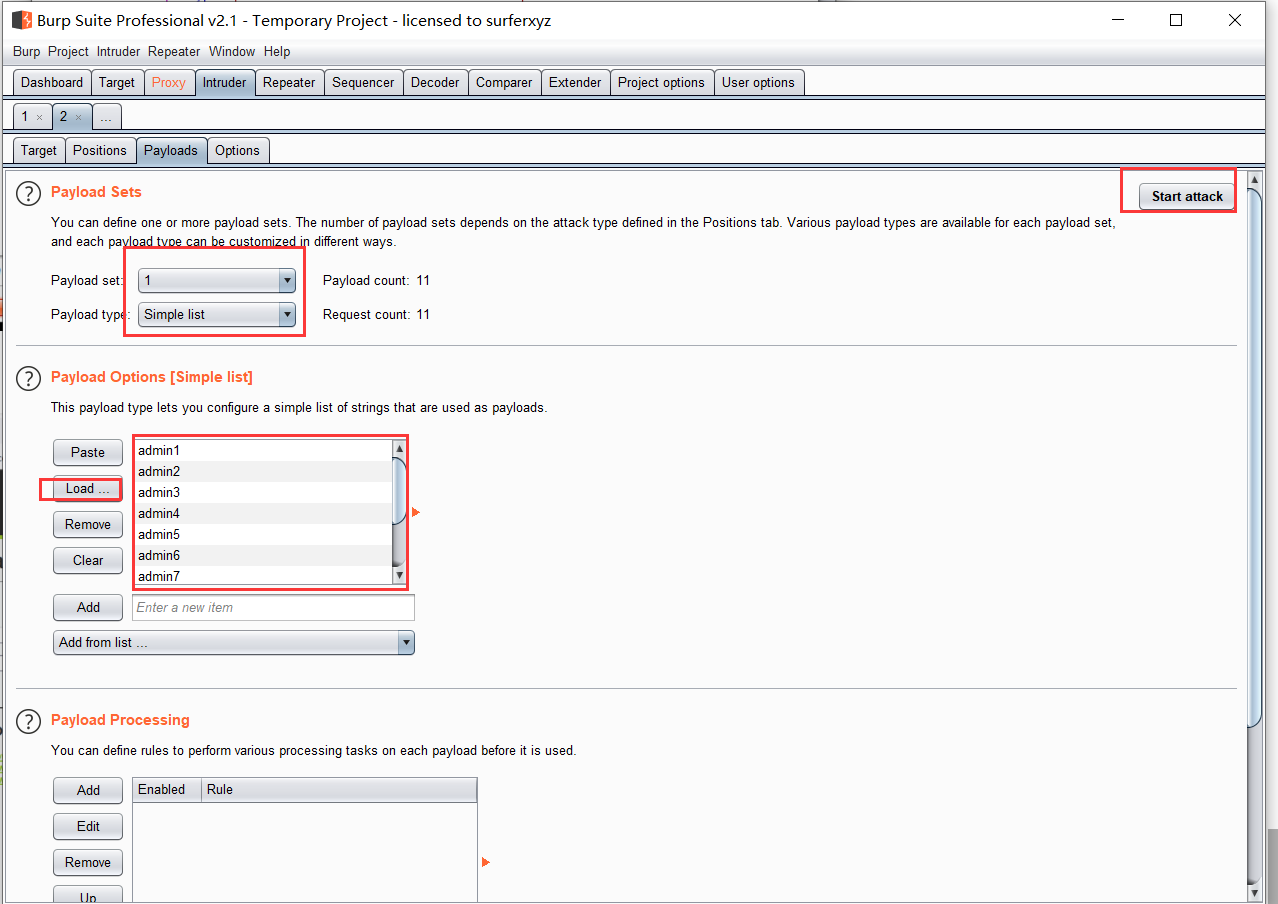Click Remove in Payload Processing

[x=88, y=863]
